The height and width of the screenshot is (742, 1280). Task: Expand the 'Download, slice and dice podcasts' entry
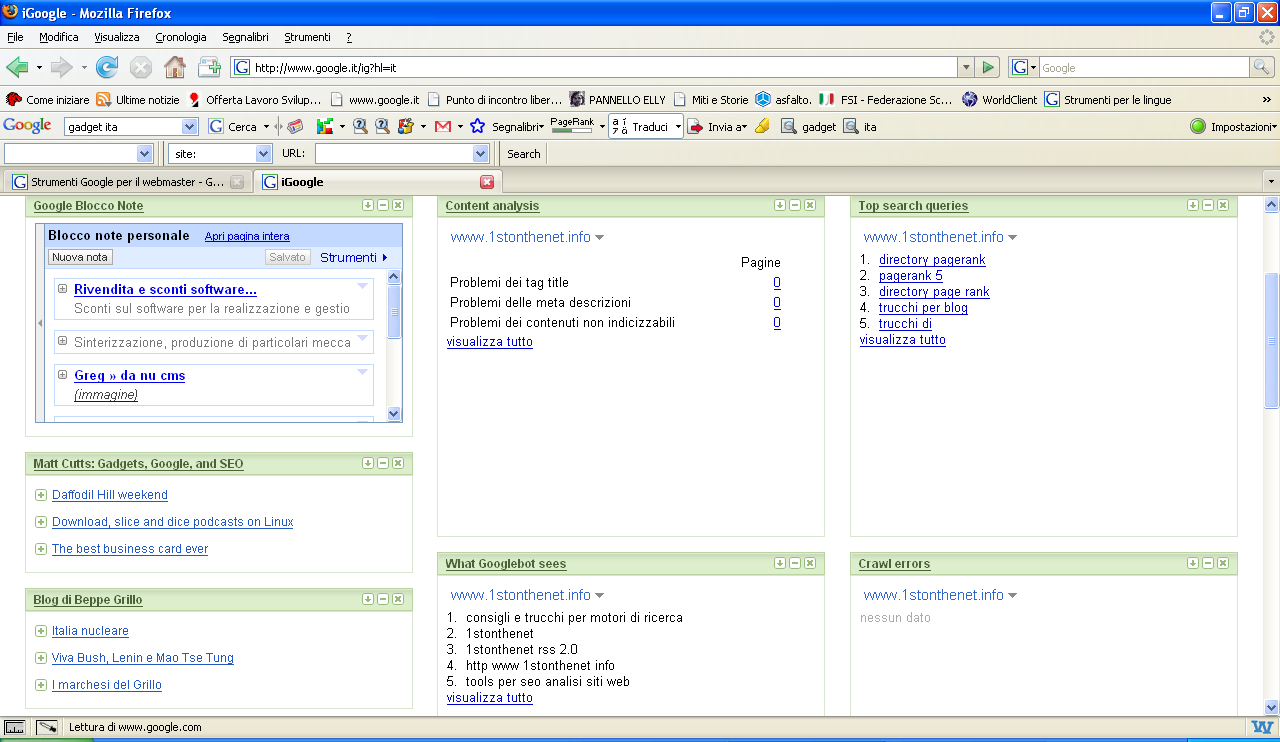point(41,522)
